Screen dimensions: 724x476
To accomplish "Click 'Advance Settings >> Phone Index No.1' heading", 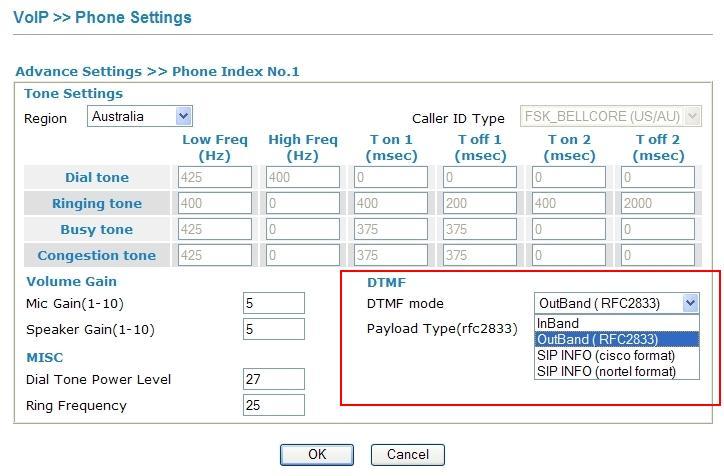I will [x=157, y=72].
